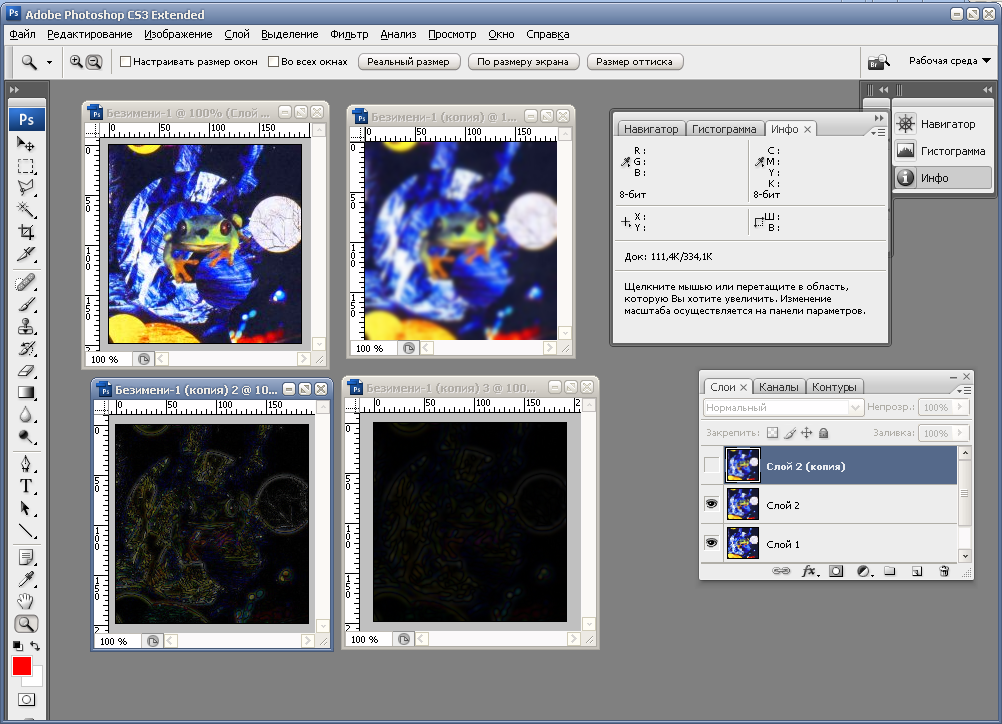The width and height of the screenshot is (1002, 724).
Task: Switch to the 'Гистограмма' tab in the Info panel group
Action: [x=723, y=129]
